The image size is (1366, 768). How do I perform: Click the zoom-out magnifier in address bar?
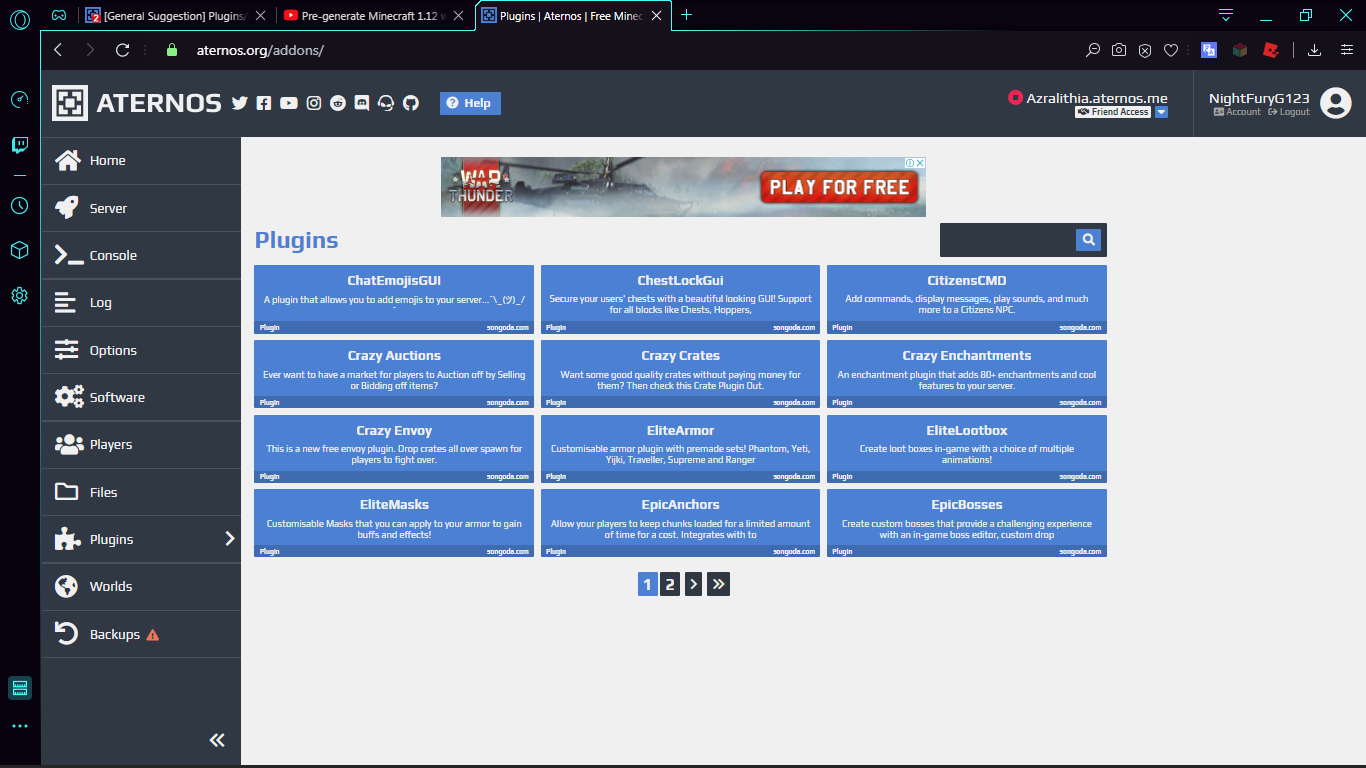click(1093, 50)
